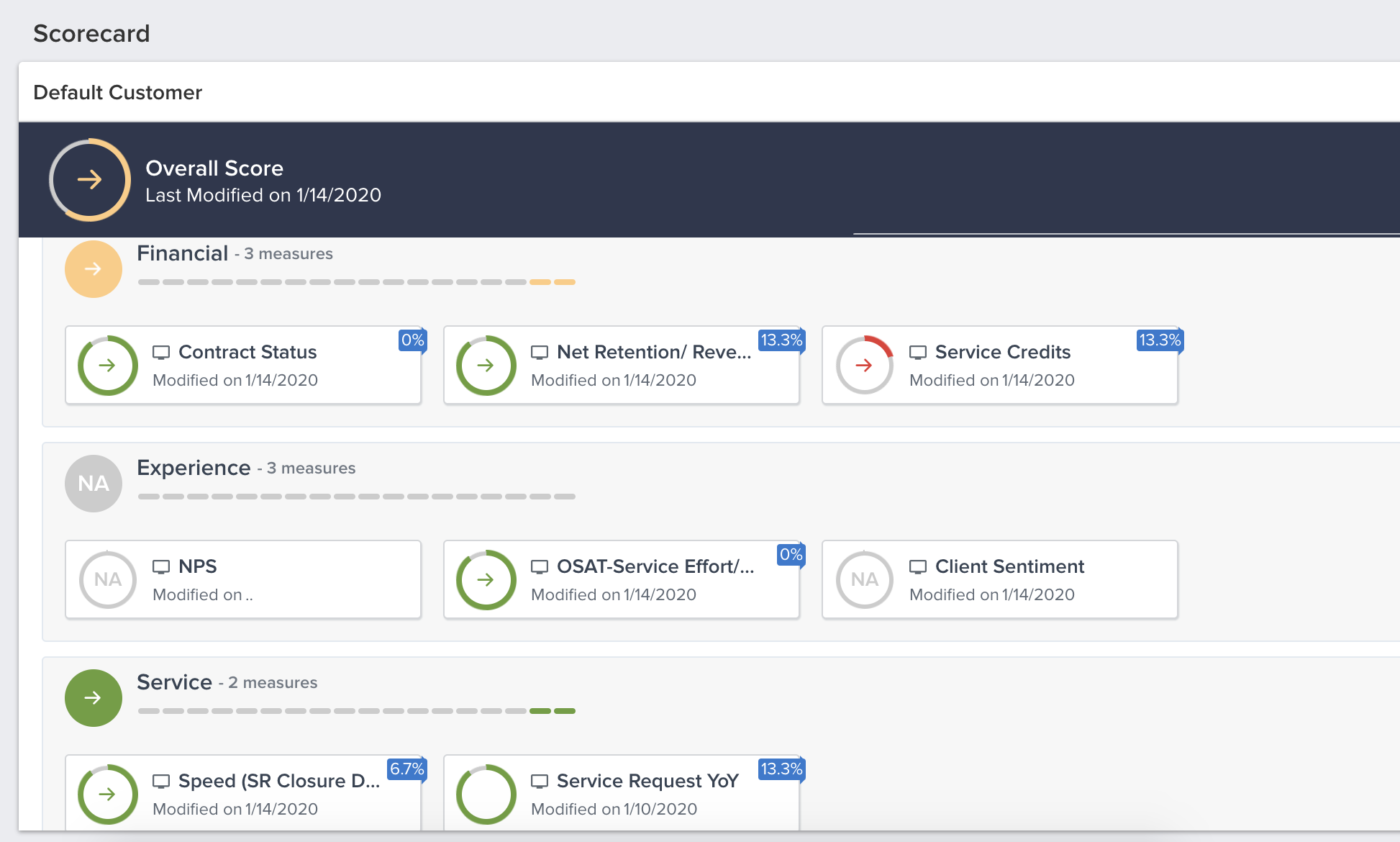1400x842 pixels.
Task: Open the Client Sentiment measure title
Action: [1009, 566]
